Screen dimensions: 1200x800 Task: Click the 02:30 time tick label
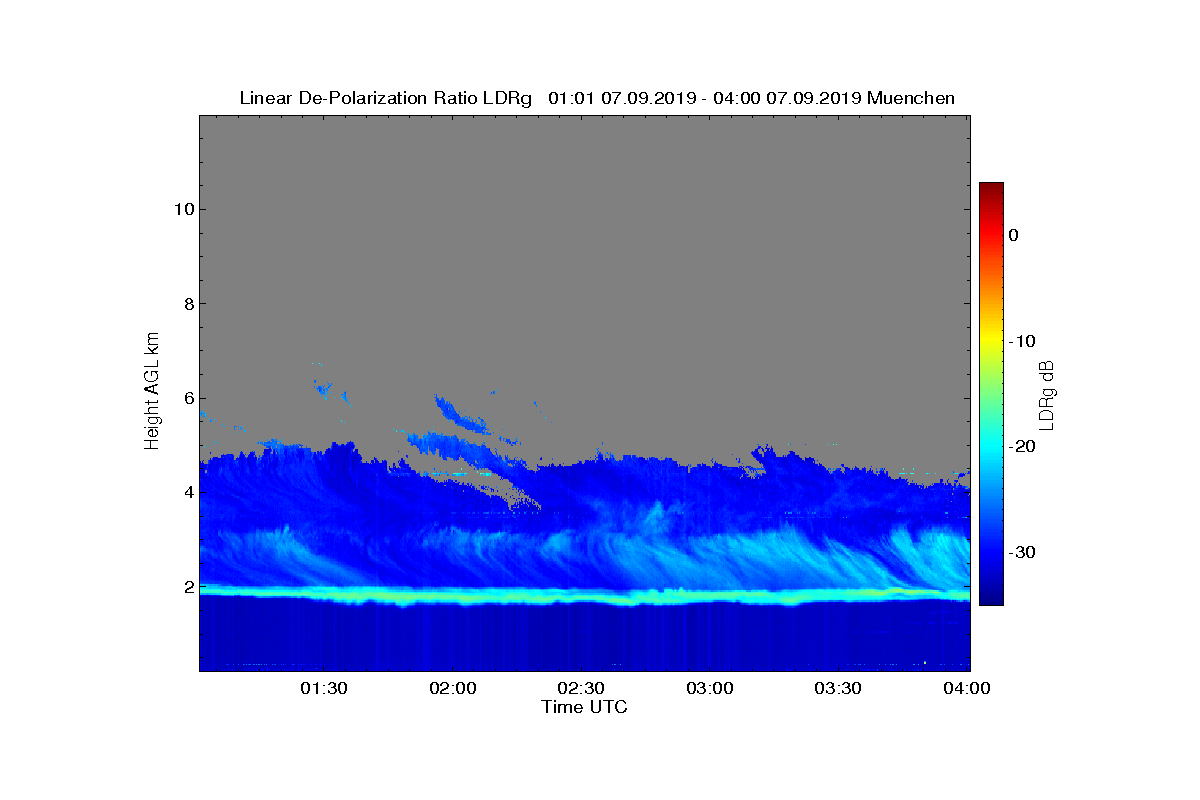(581, 688)
